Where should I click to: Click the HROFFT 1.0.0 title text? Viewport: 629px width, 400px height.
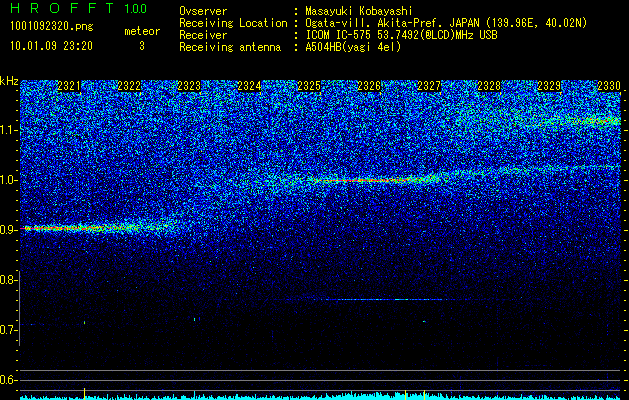[79, 8]
